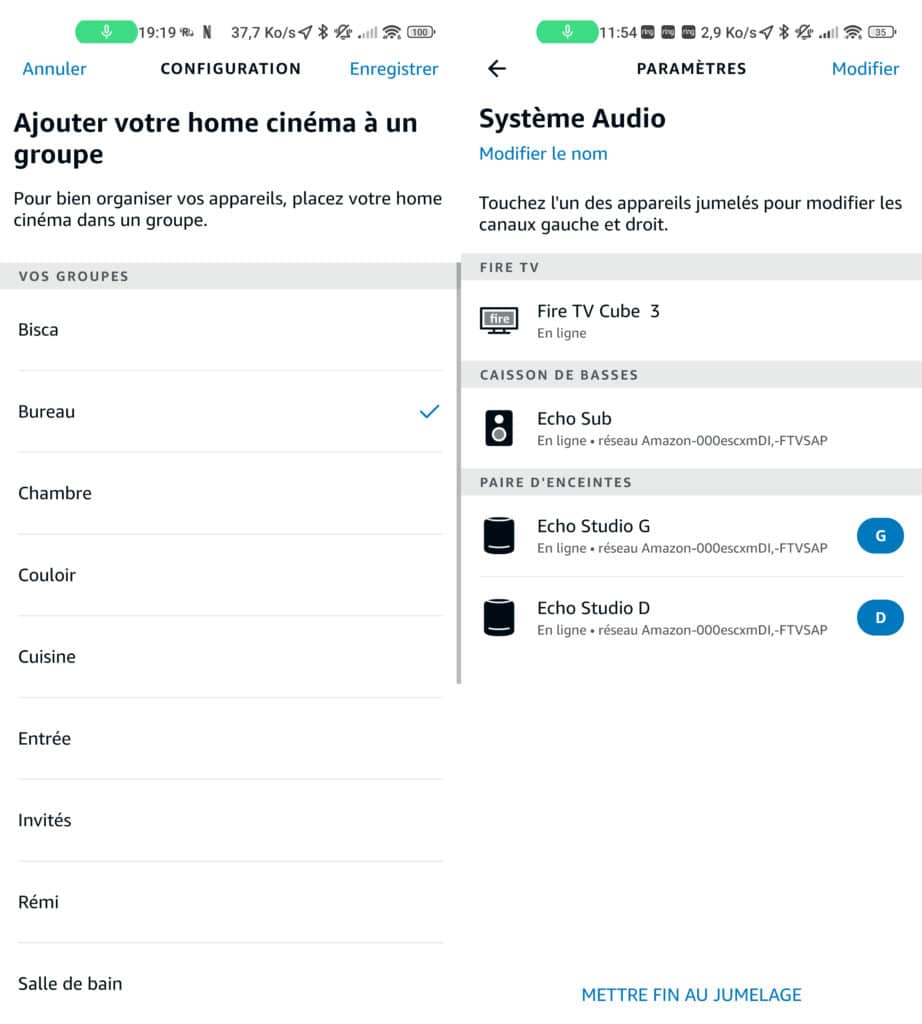Screen dimensions: 922x1024
Task: Tap METTRE FIN AU JUMELAGE
Action: click(692, 995)
